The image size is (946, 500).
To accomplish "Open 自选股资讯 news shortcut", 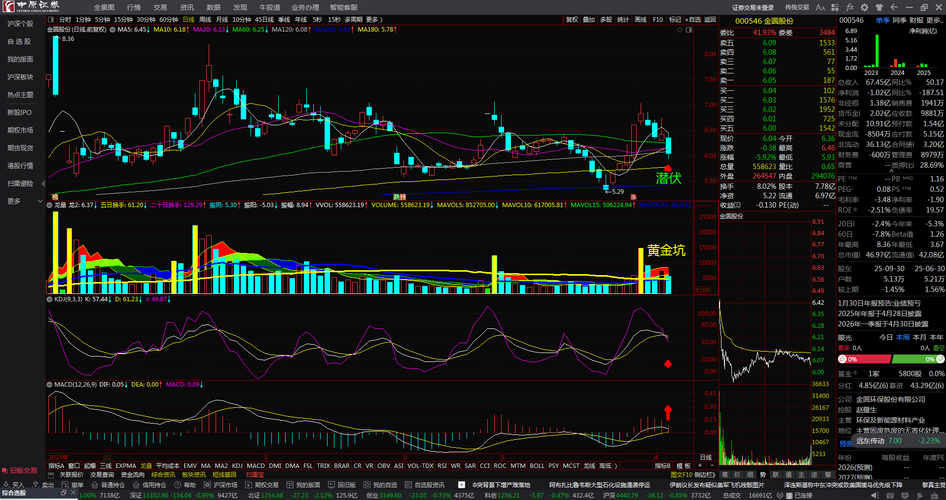I will tap(424, 485).
